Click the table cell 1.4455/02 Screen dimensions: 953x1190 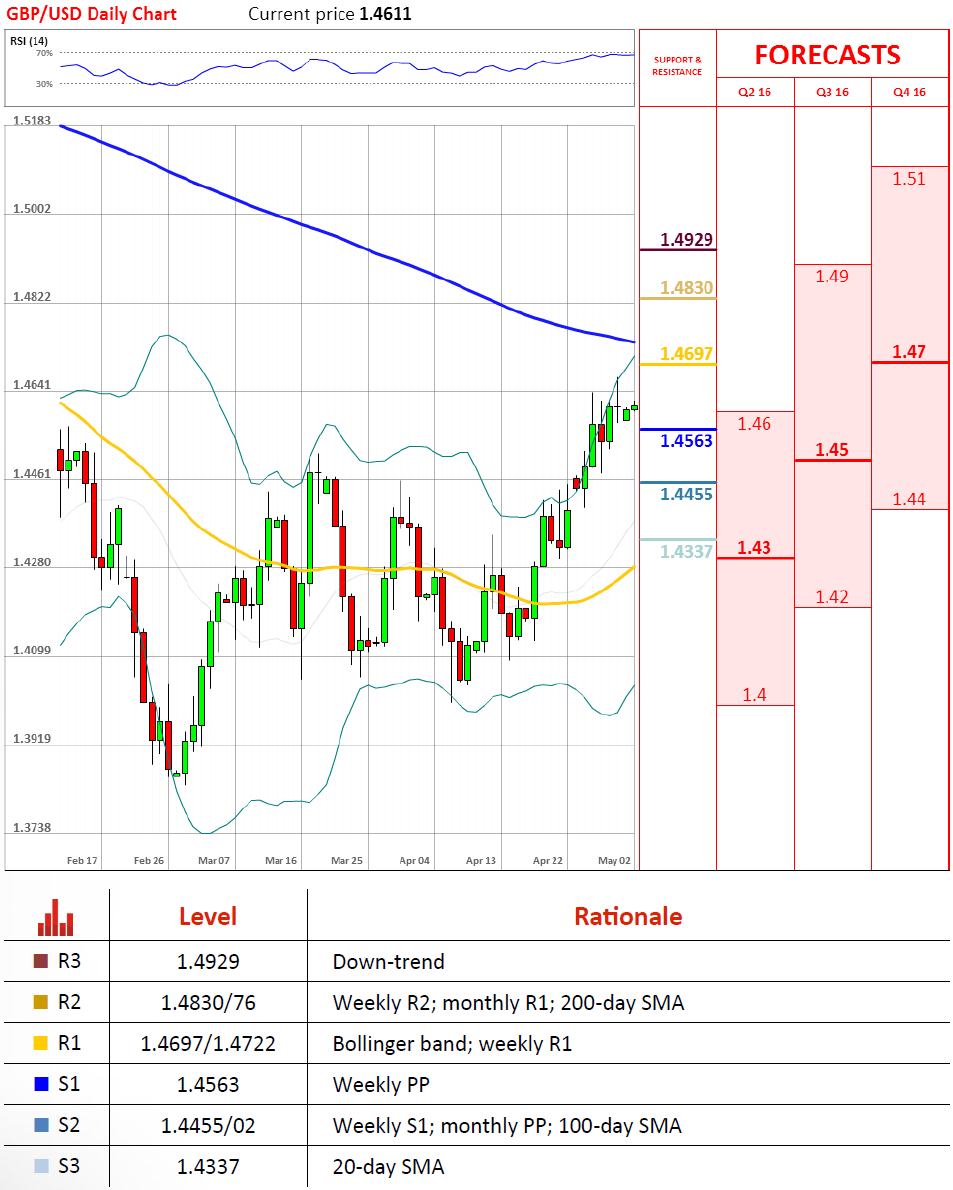[x=208, y=1126]
